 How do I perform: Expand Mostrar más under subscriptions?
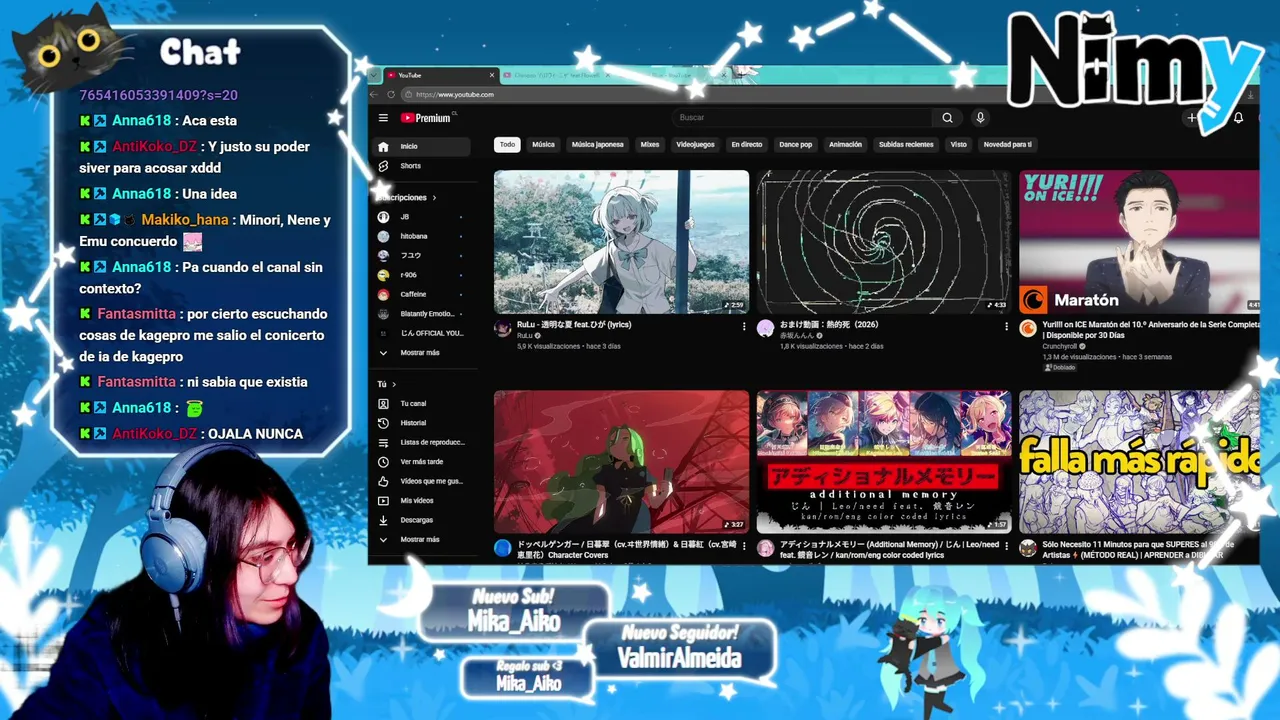[x=422, y=353]
